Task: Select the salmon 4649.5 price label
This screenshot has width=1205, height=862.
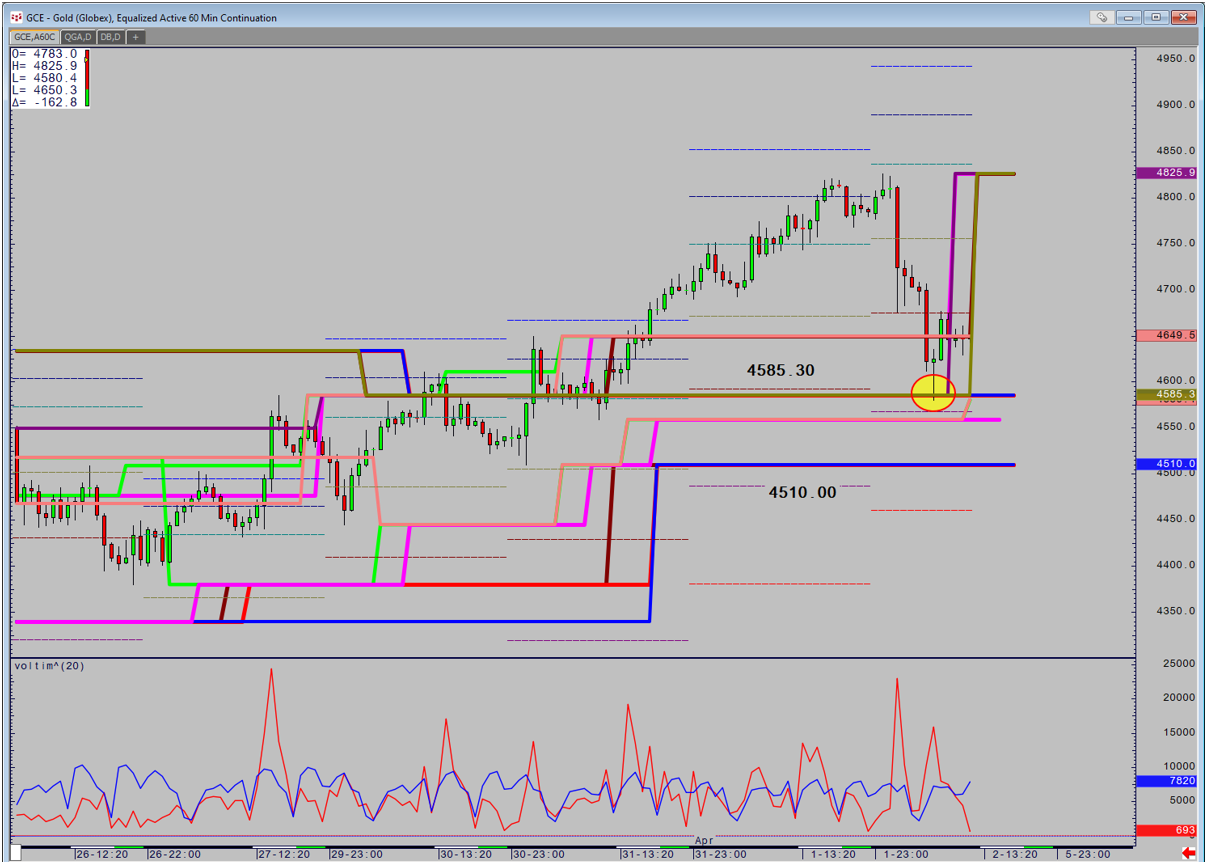Action: point(1166,336)
